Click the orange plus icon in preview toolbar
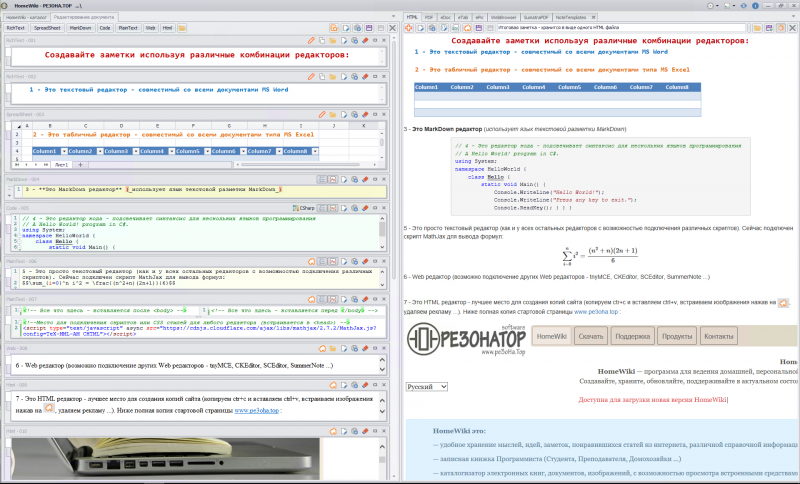This screenshot has height=484, width=800. tap(409, 28)
